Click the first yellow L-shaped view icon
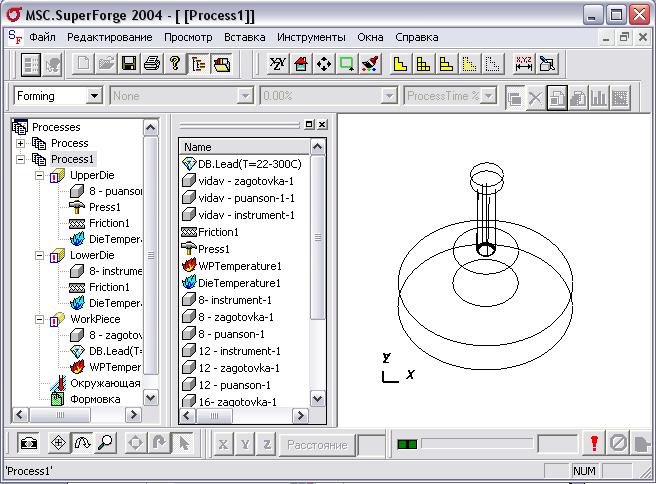The image size is (656, 484). tap(400, 64)
